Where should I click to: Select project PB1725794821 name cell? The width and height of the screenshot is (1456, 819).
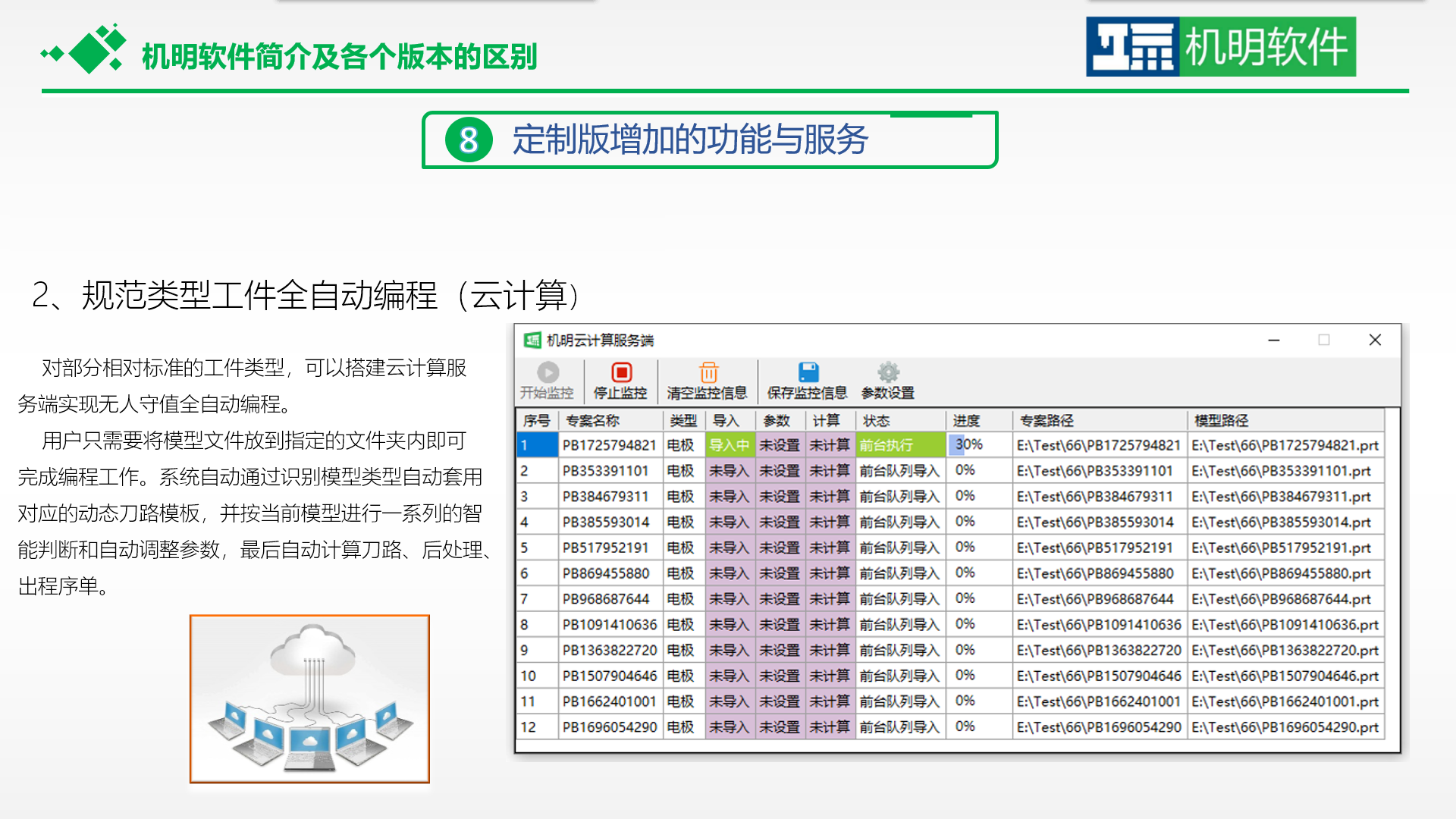click(x=610, y=445)
